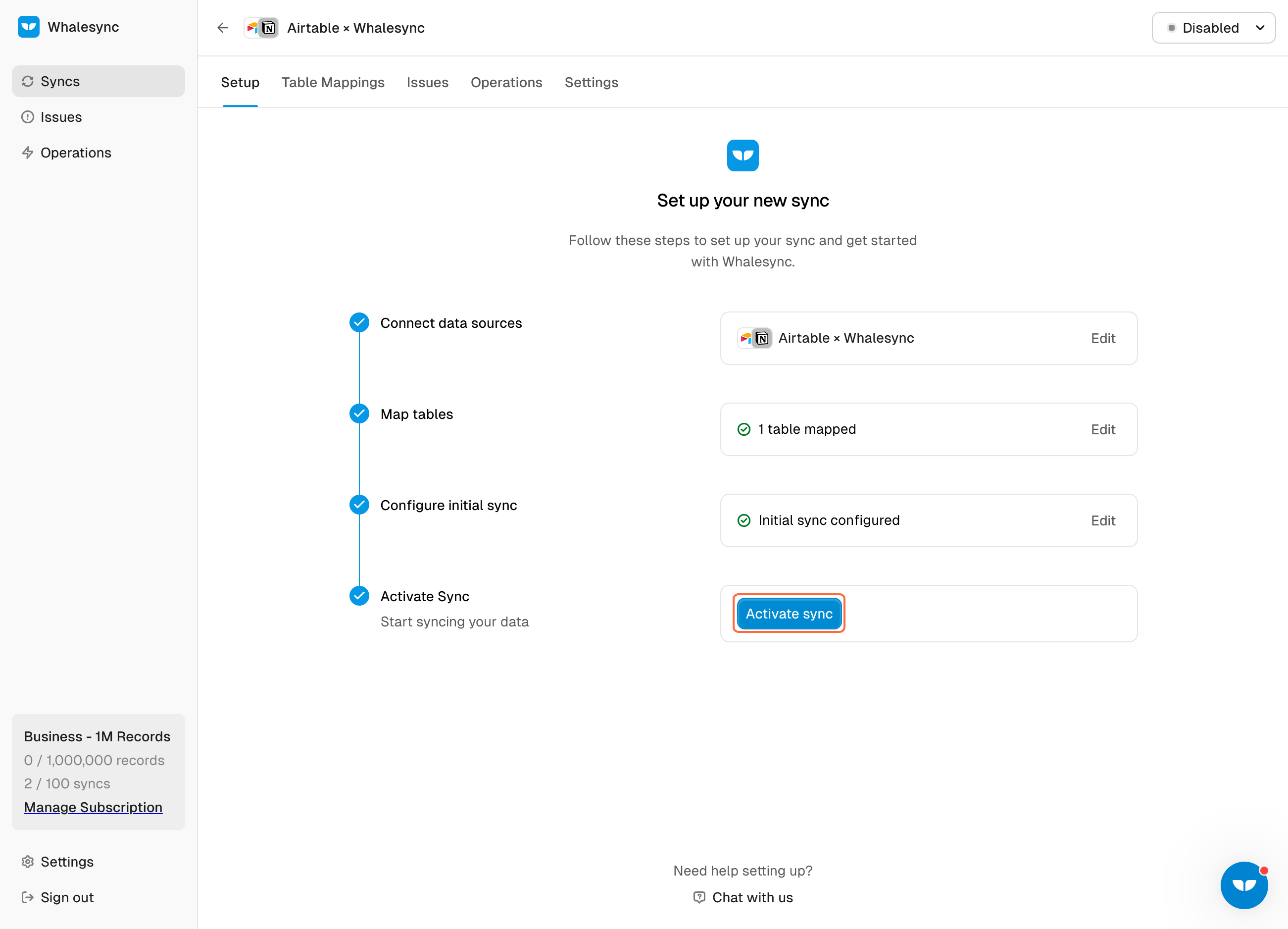Open the Whalesync chat widget launcher
The height and width of the screenshot is (929, 1288).
tap(1244, 885)
